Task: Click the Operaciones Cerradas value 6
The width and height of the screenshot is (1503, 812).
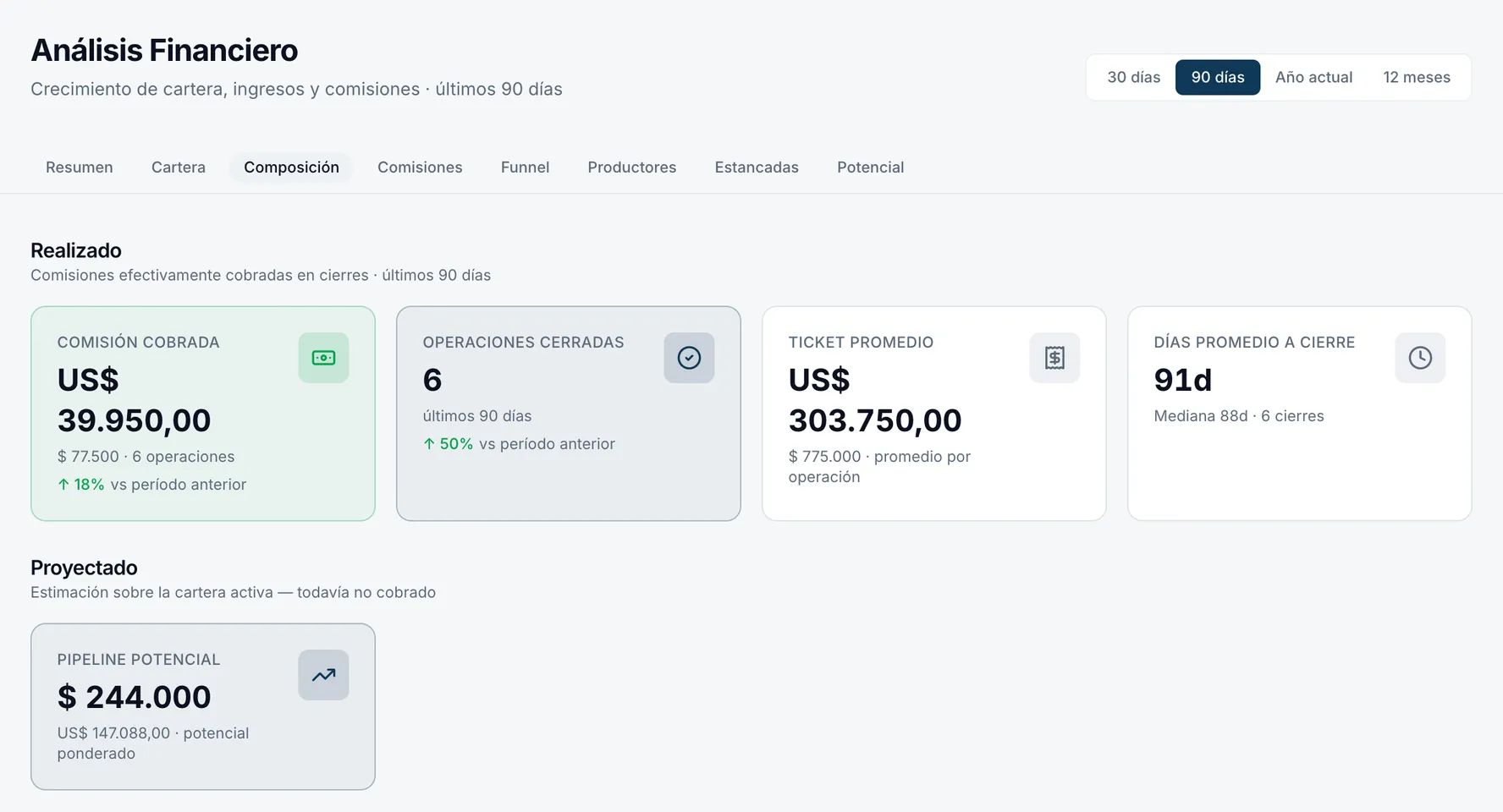Action: (432, 380)
